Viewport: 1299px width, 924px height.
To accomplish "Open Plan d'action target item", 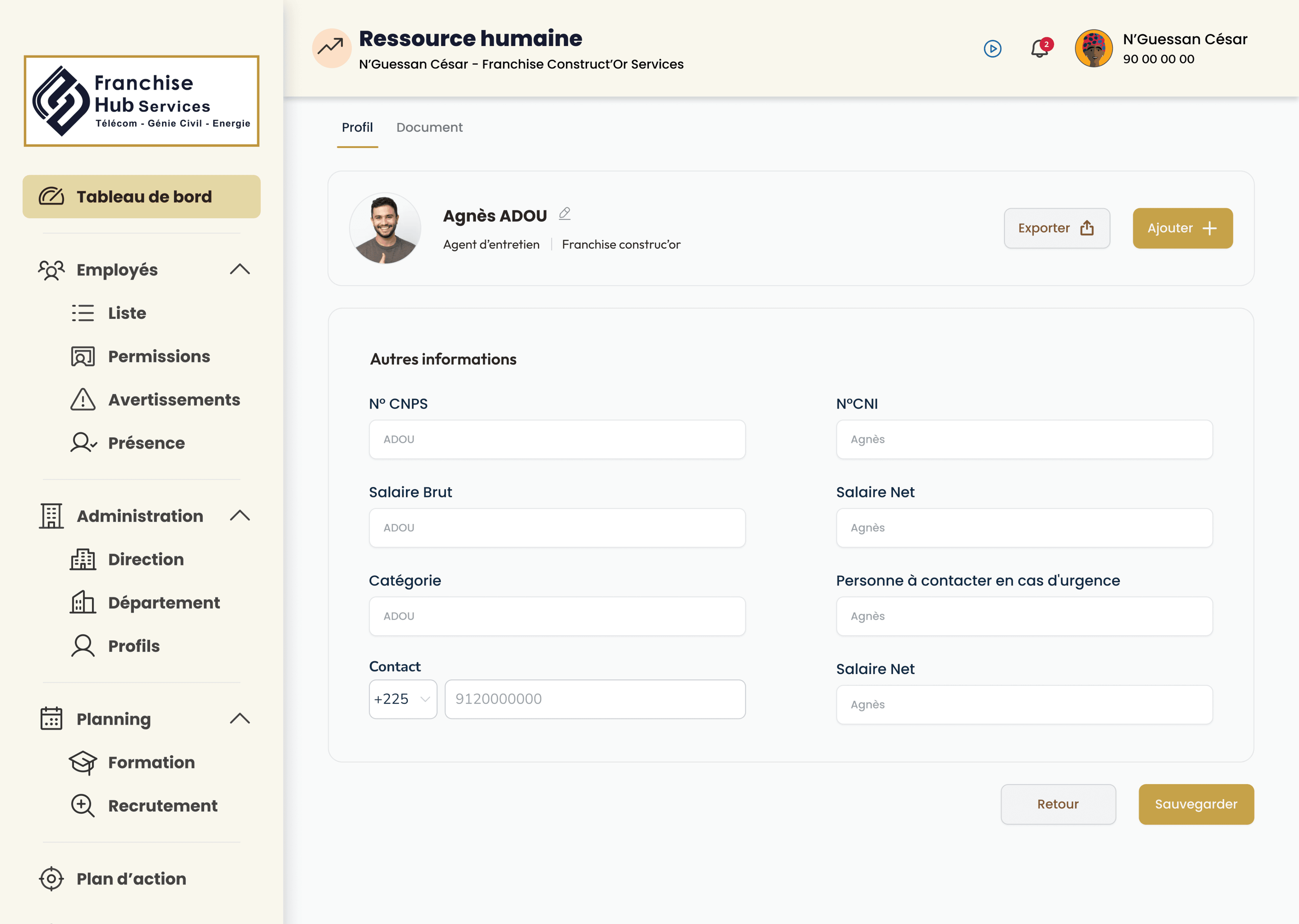I will tap(131, 879).
